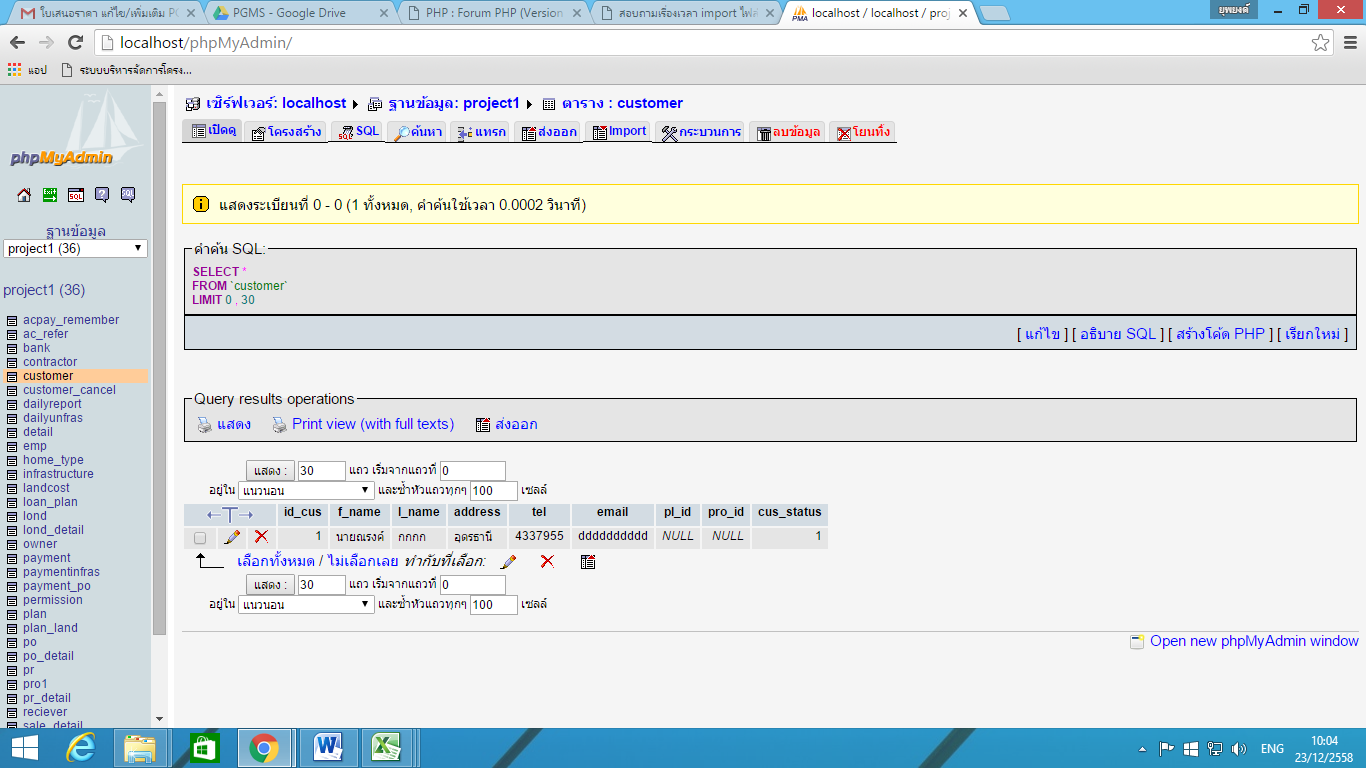Viewport: 1366px width, 768px height.
Task: Click the ไม่เลือกเลย deselect all link
Action: tap(363, 561)
